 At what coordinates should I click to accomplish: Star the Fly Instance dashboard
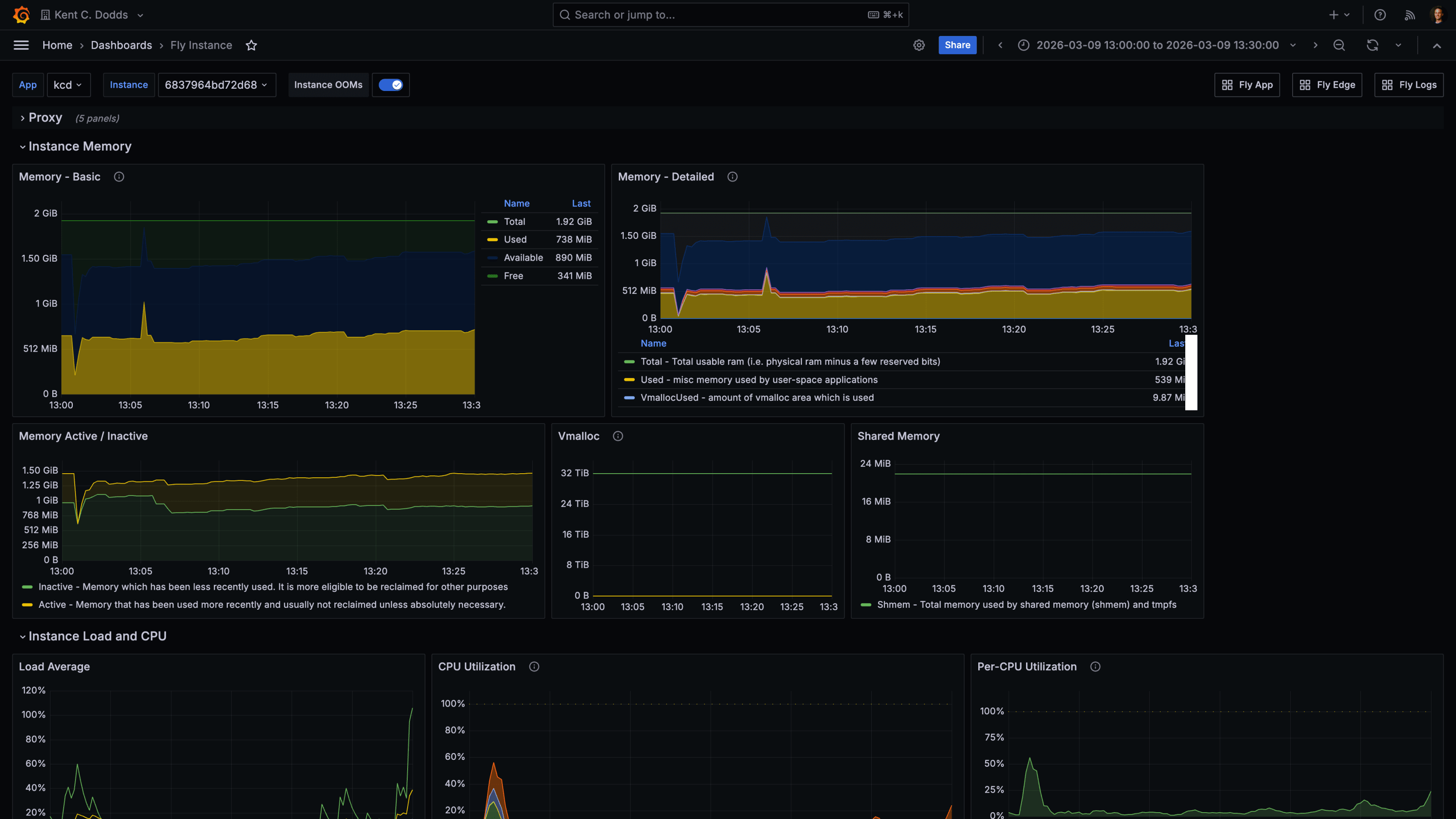coord(252,45)
